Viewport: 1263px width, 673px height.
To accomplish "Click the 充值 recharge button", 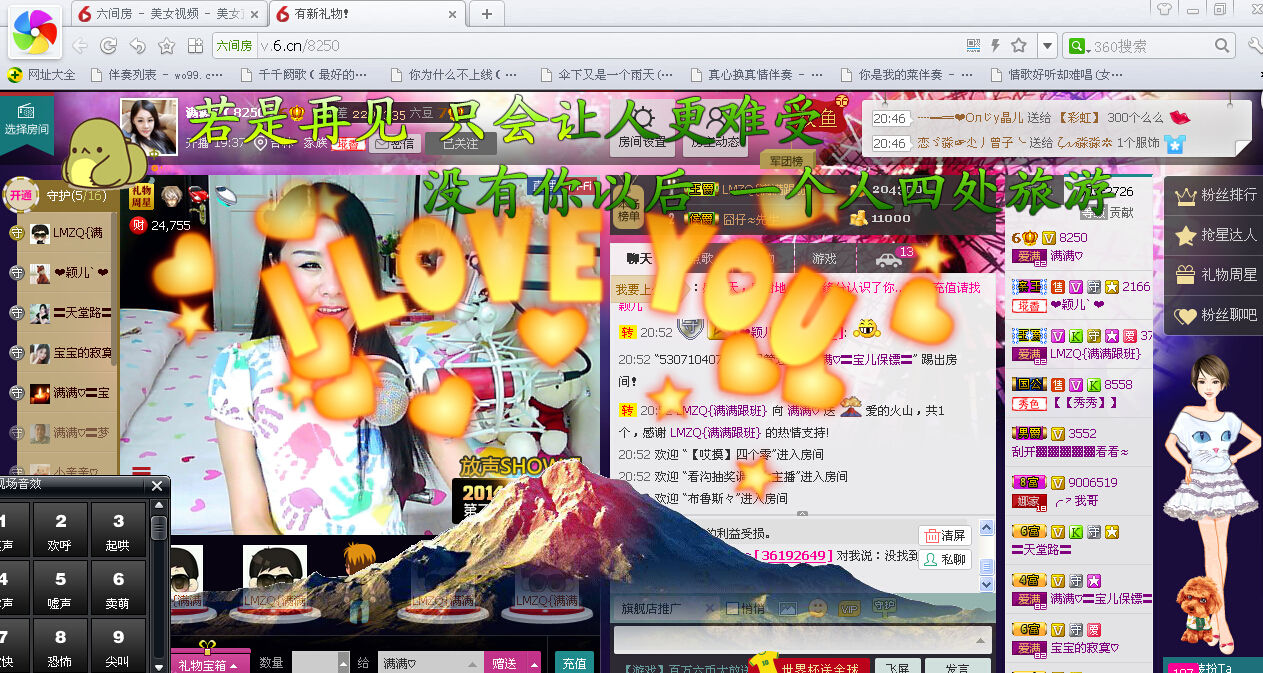I will [x=574, y=663].
